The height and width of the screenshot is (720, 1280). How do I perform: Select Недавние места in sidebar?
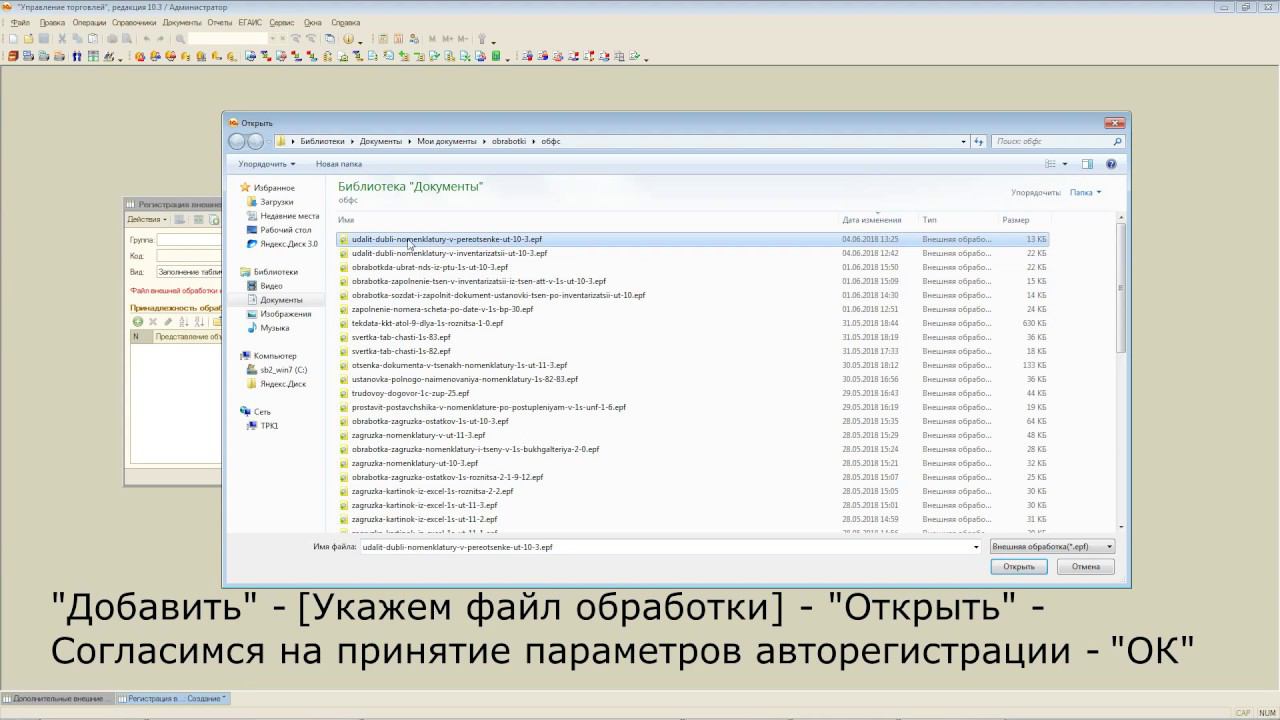coord(289,216)
